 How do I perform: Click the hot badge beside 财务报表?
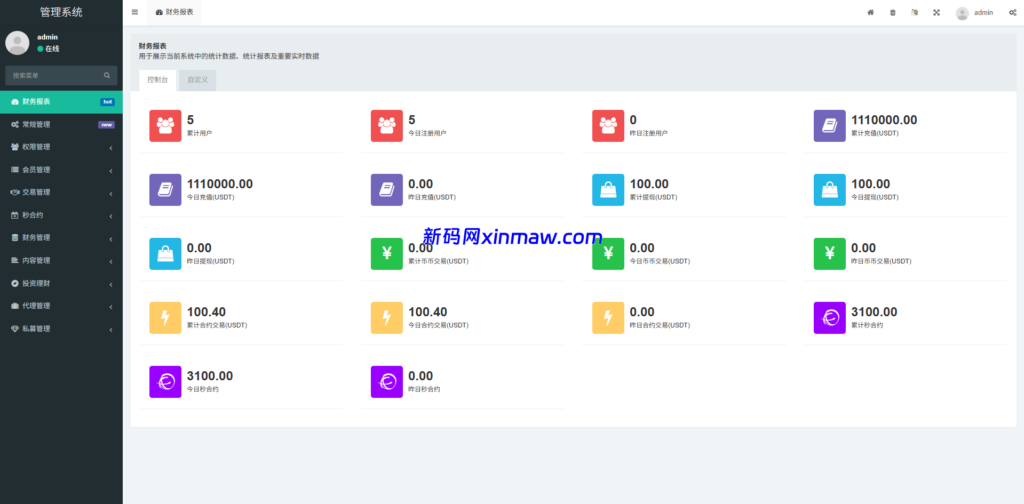tap(107, 102)
